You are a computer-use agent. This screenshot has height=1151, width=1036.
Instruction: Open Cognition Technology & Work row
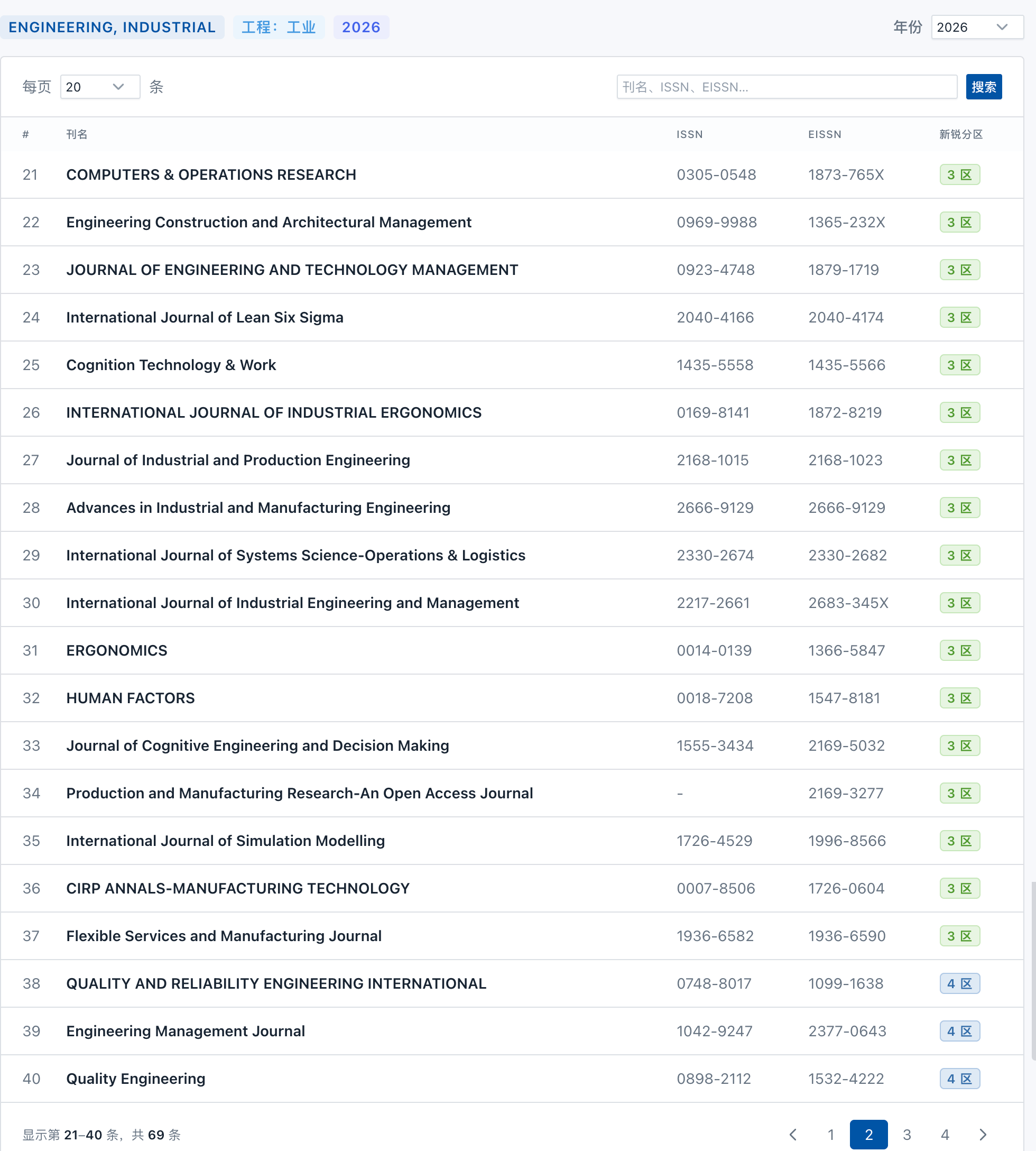pos(171,365)
